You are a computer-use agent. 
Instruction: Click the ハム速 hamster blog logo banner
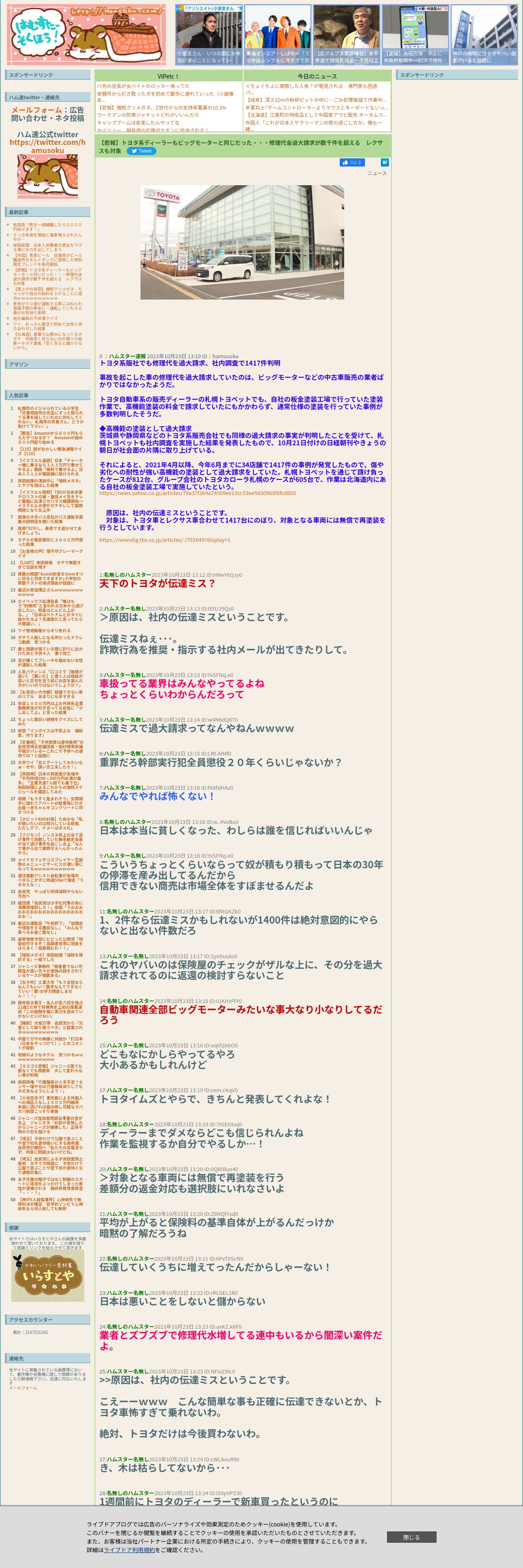(x=86, y=35)
